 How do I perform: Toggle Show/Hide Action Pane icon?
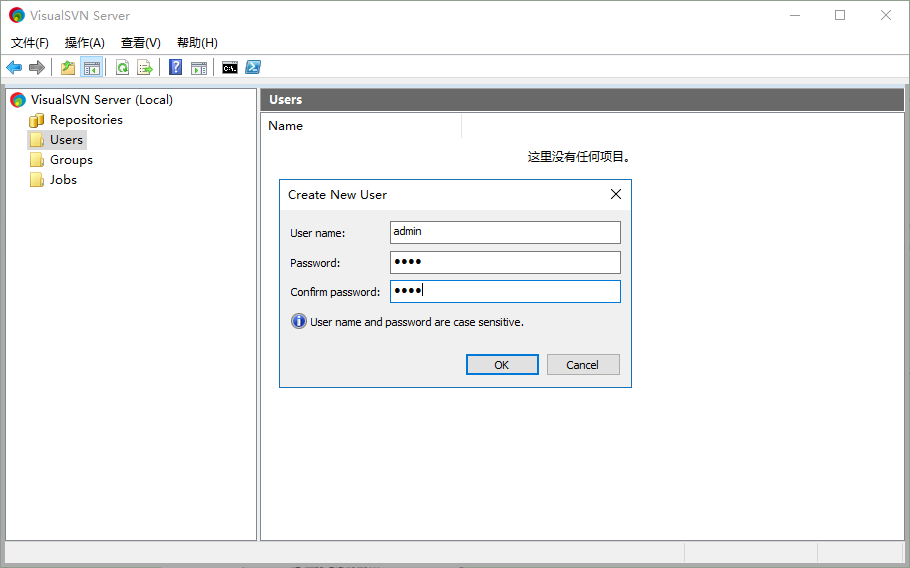(x=198, y=68)
